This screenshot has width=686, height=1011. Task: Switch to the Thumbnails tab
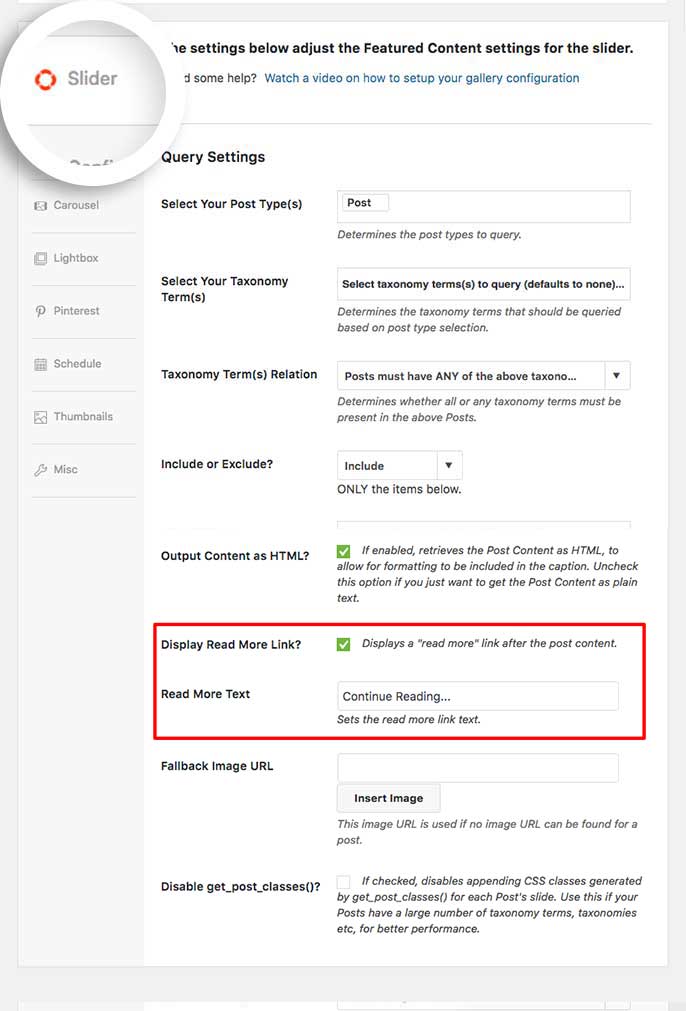pos(83,417)
